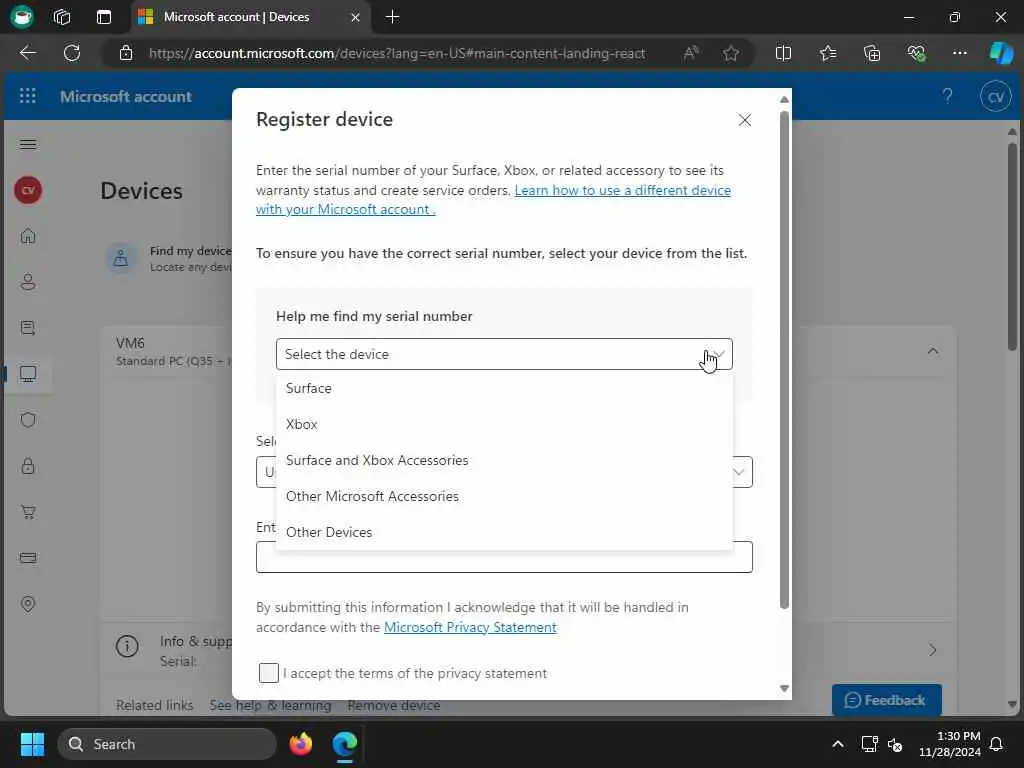1024x768 pixels.
Task: Open Favorites list icon in toolbar
Action: click(827, 53)
